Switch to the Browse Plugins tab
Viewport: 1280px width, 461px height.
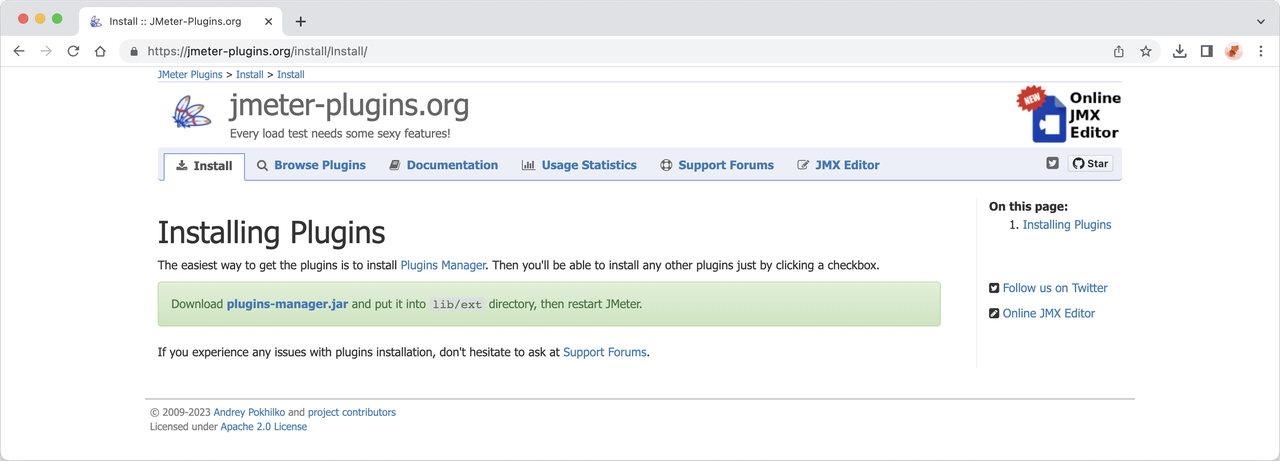(x=311, y=165)
